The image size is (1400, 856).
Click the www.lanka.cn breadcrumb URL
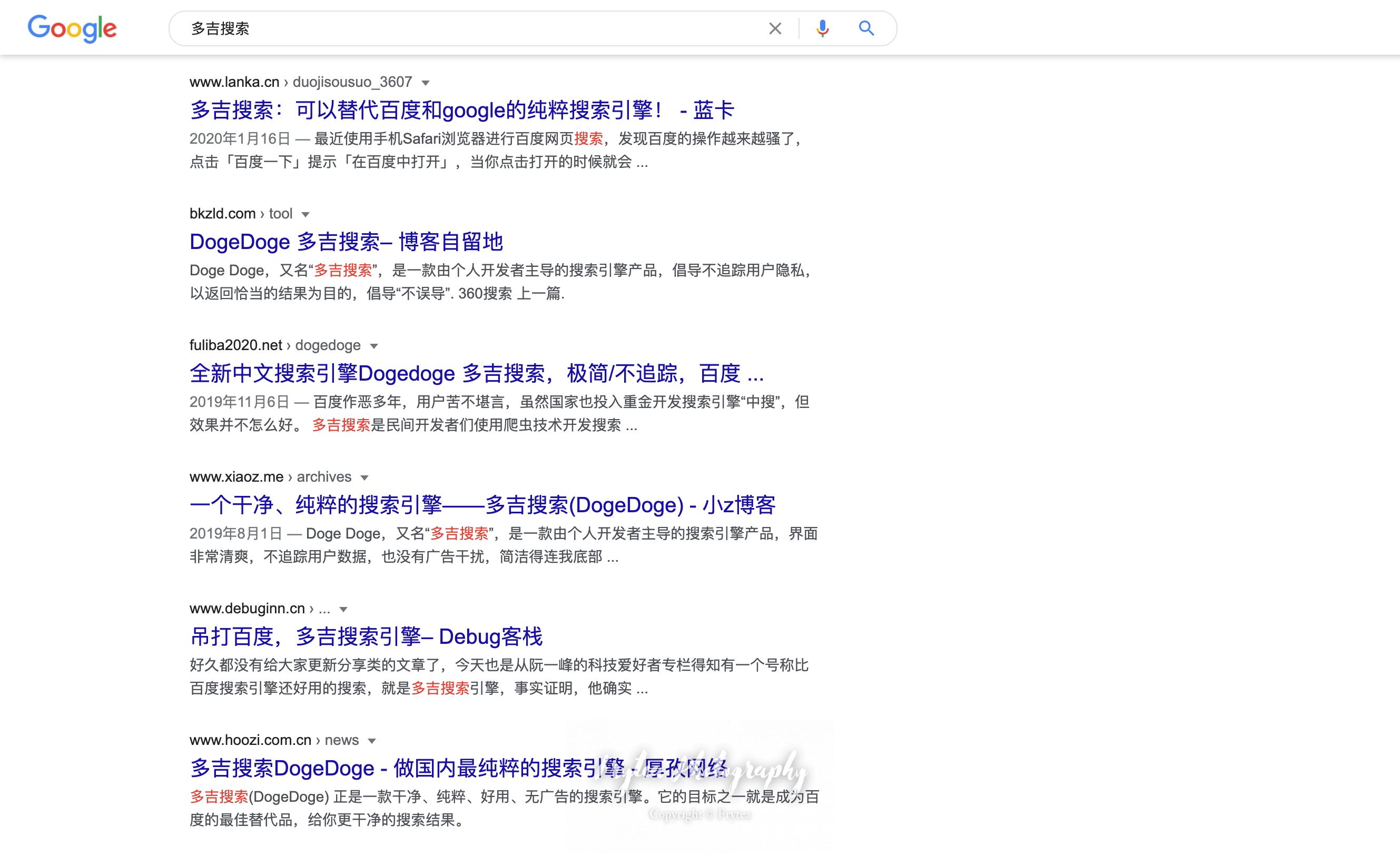[x=234, y=82]
